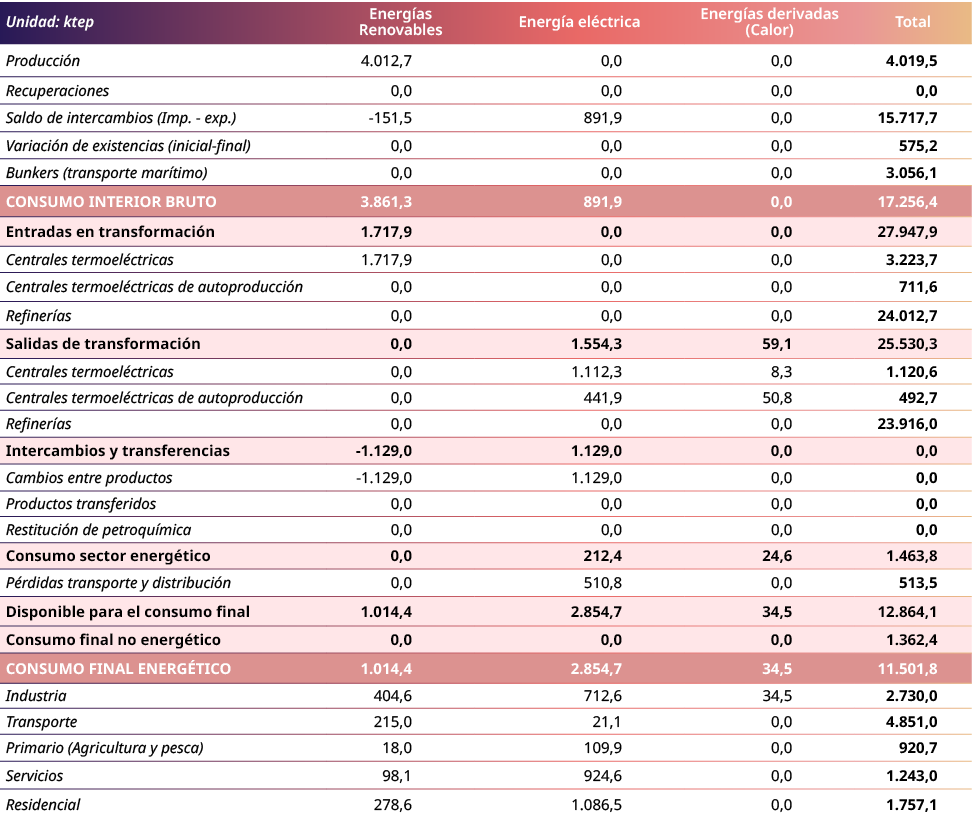Click the 'Salidas de transformación' row label

pos(103,344)
